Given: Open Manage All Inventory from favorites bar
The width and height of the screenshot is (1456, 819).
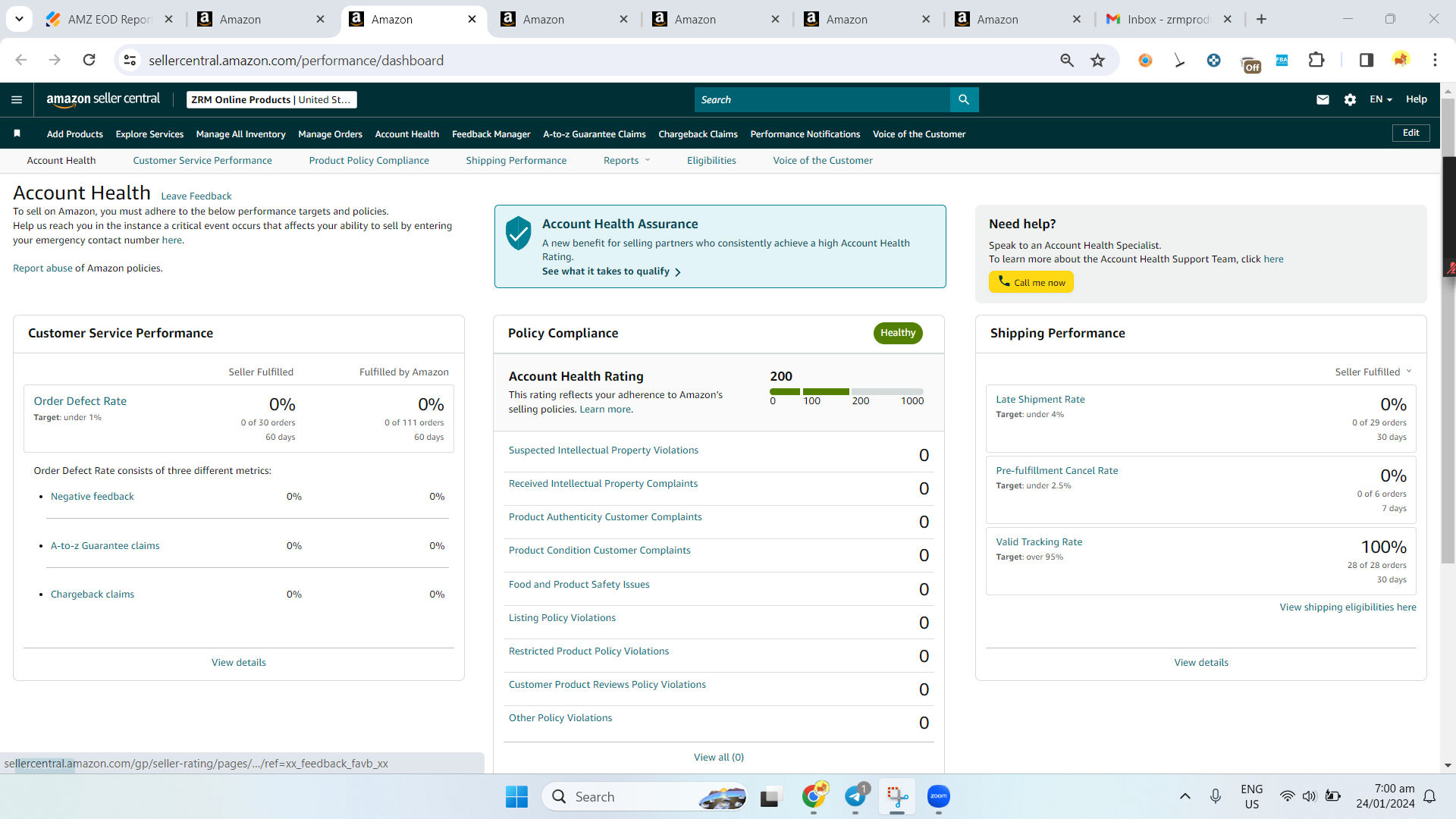Looking at the screenshot, I should (x=240, y=133).
